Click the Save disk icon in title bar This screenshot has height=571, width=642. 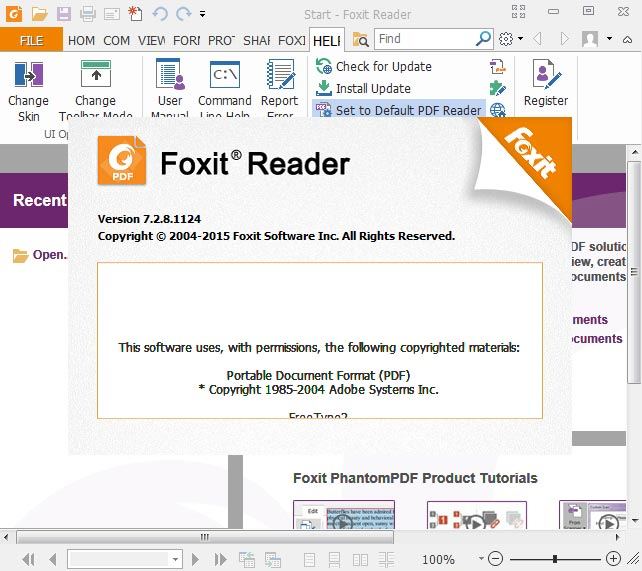click(64, 14)
